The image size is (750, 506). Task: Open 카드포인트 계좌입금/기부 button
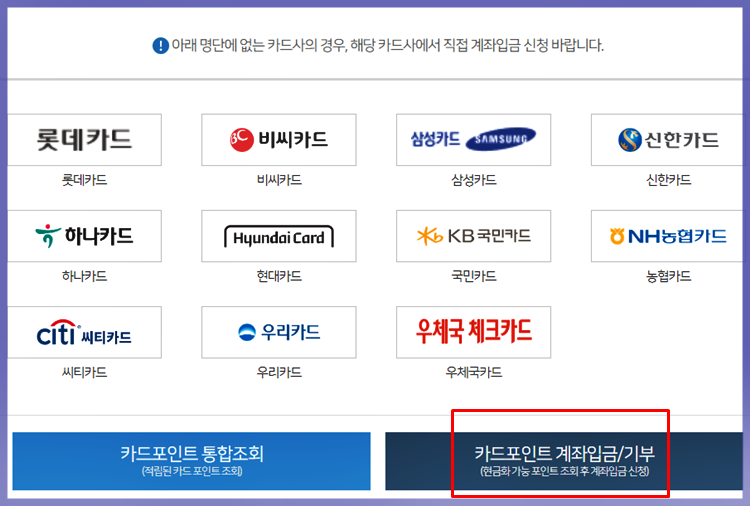click(564, 461)
